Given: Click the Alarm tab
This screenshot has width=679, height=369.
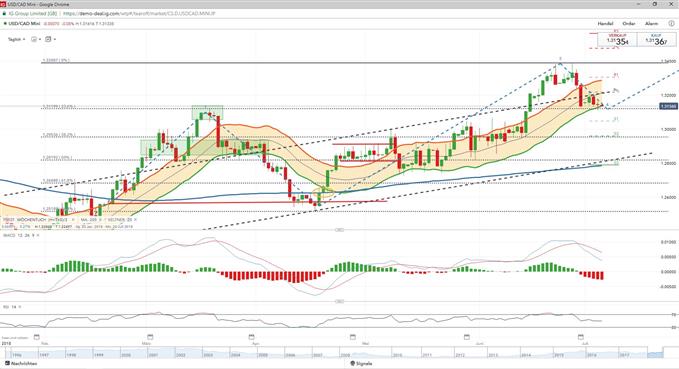Looking at the screenshot, I should pyautogui.click(x=651, y=23).
